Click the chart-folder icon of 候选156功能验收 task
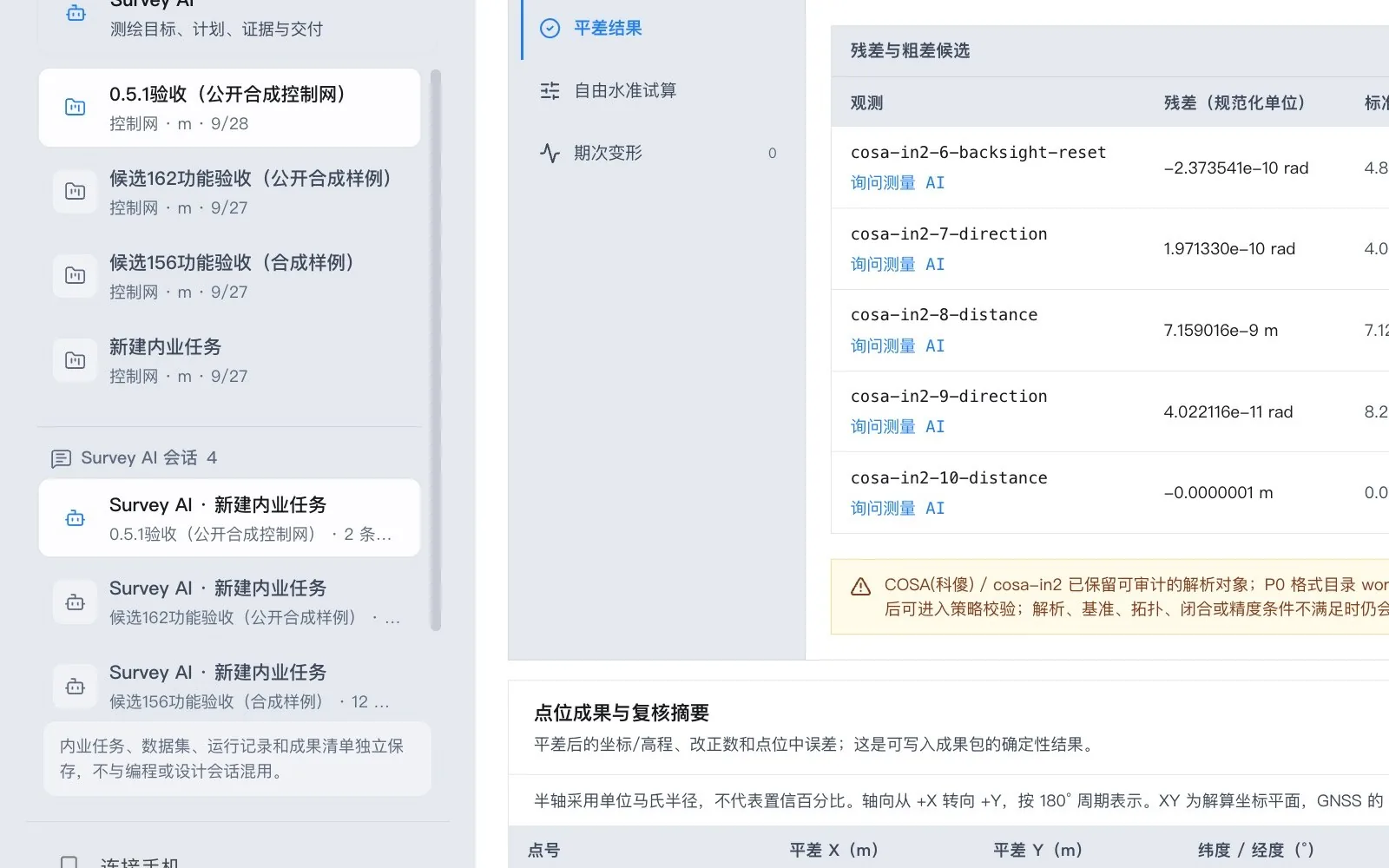Image resolution: width=1389 pixels, height=868 pixels. point(76,276)
